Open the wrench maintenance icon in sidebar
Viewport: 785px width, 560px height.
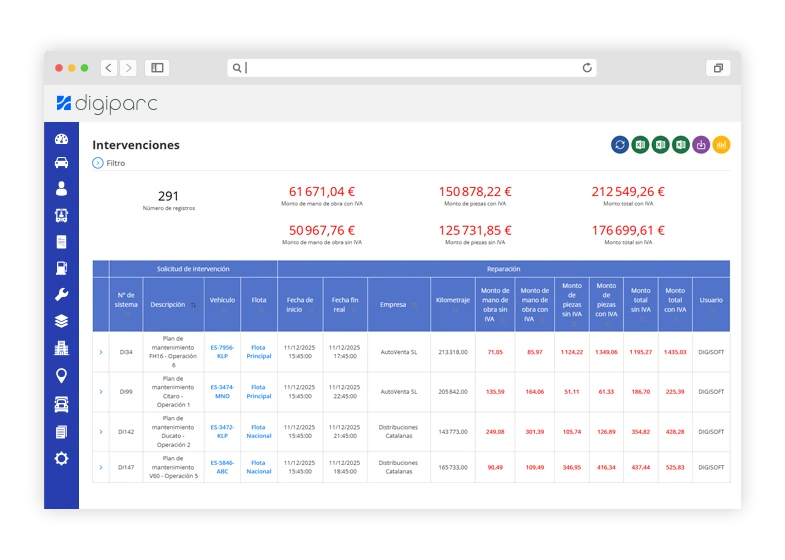point(61,295)
